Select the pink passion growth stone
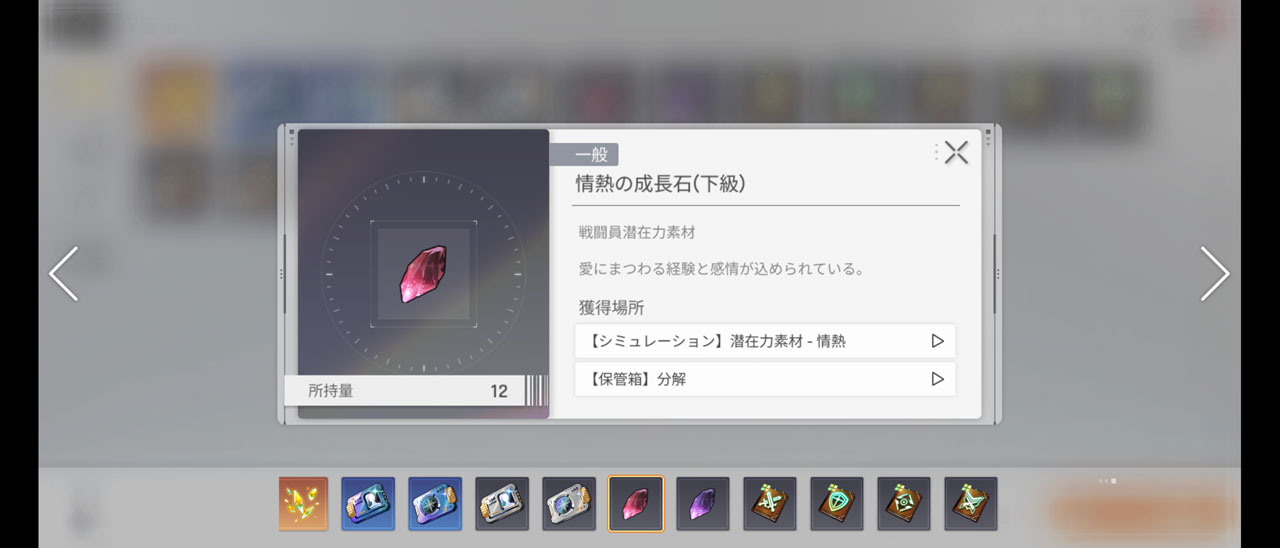 636,504
